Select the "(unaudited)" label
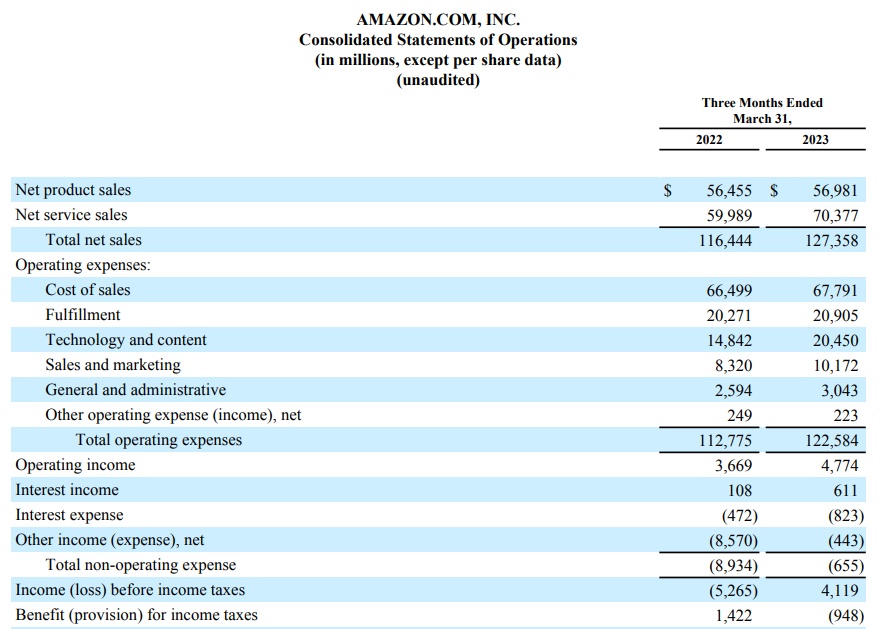 pyautogui.click(x=438, y=80)
